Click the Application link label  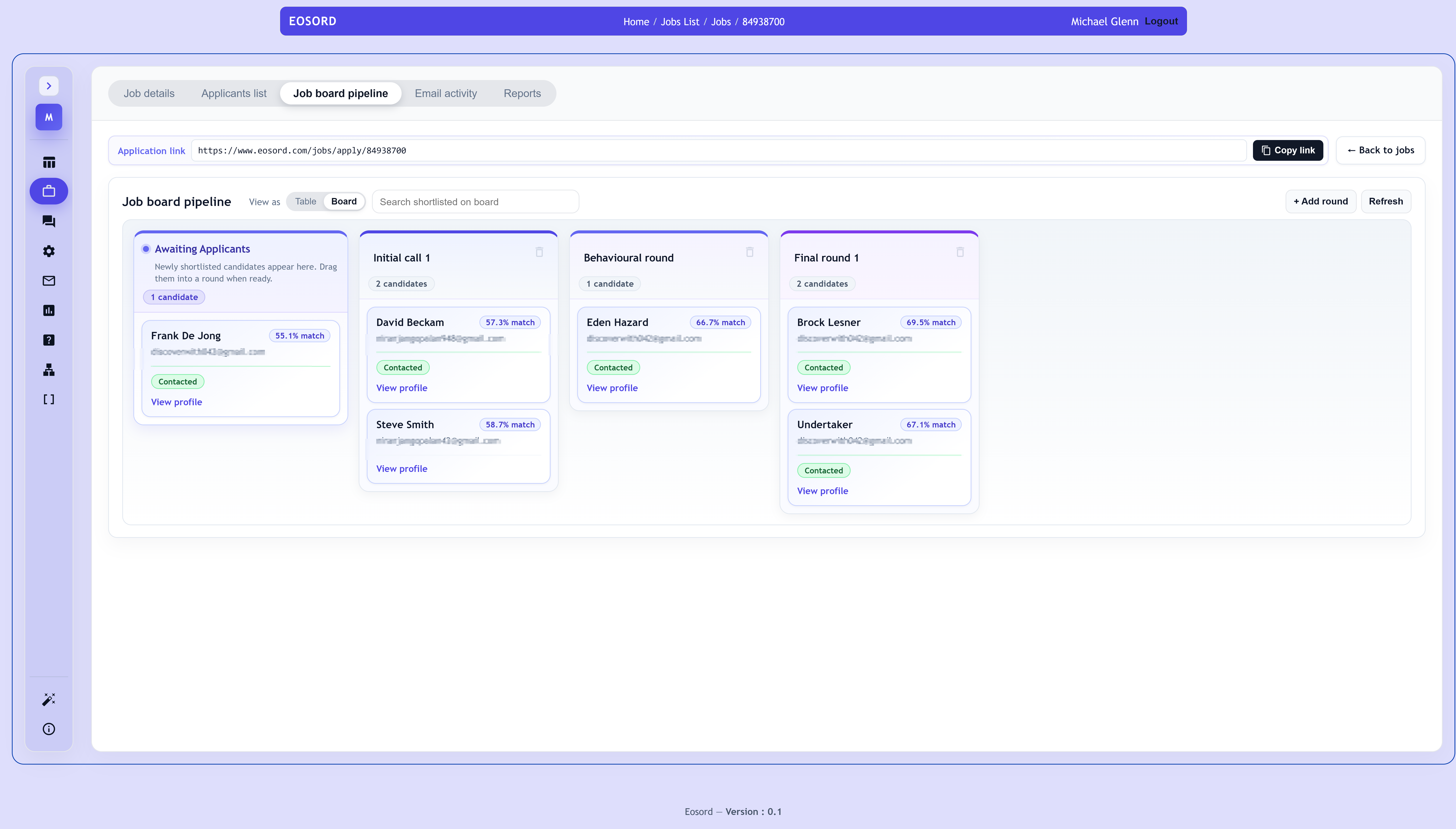[x=152, y=151]
